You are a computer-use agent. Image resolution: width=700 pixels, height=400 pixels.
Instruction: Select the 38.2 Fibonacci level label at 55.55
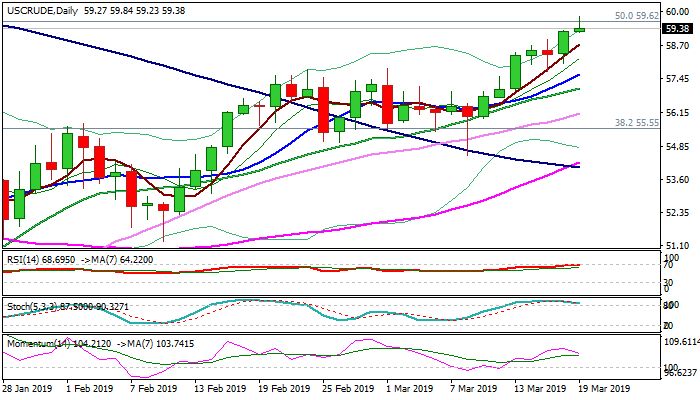[636, 122]
